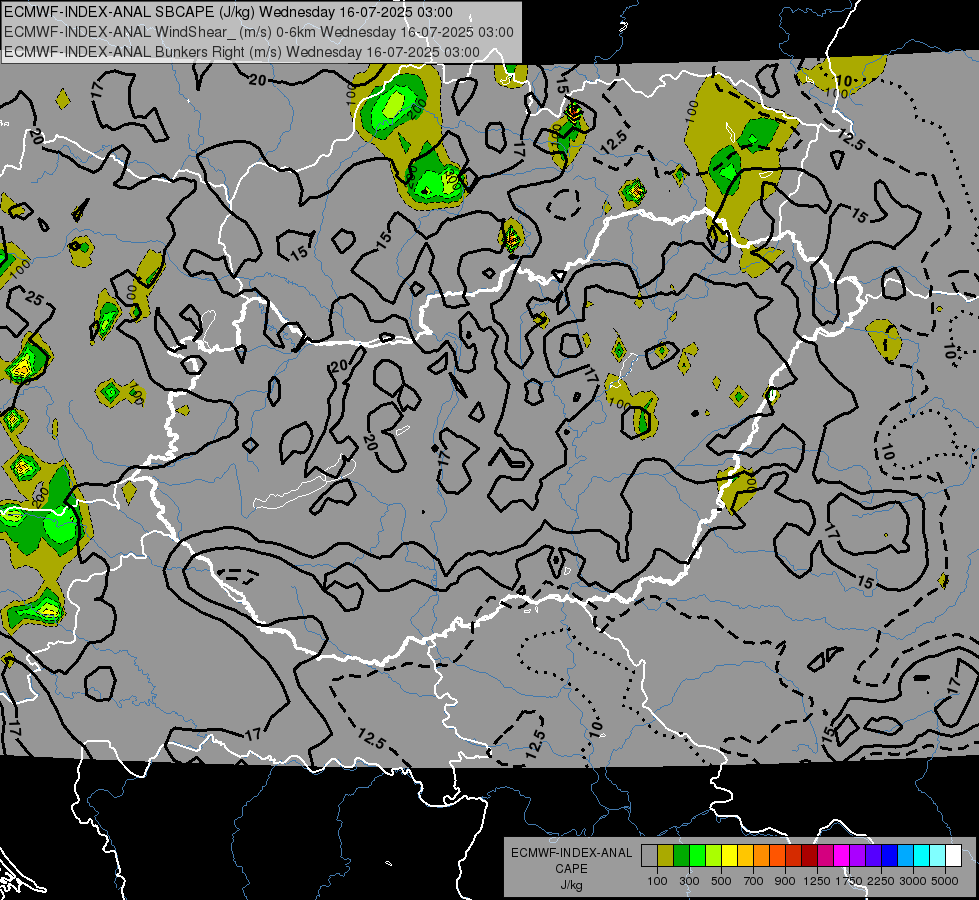The image size is (979, 900).
Task: Click the SBCAPE (J/kg) title line
Action: coord(229,12)
